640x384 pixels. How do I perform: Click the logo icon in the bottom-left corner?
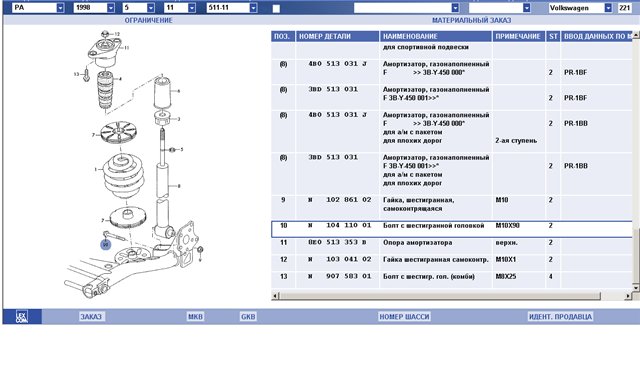click(22, 317)
